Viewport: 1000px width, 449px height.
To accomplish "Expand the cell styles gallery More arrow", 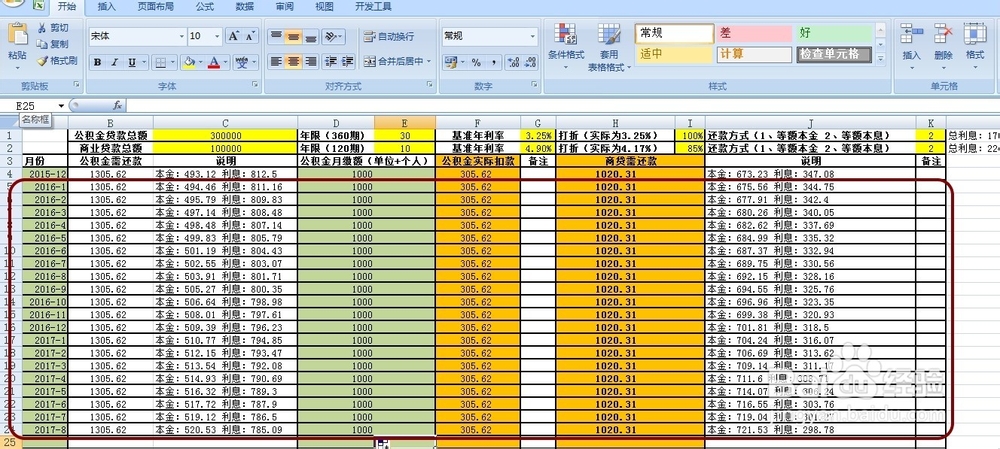I will (x=881, y=59).
